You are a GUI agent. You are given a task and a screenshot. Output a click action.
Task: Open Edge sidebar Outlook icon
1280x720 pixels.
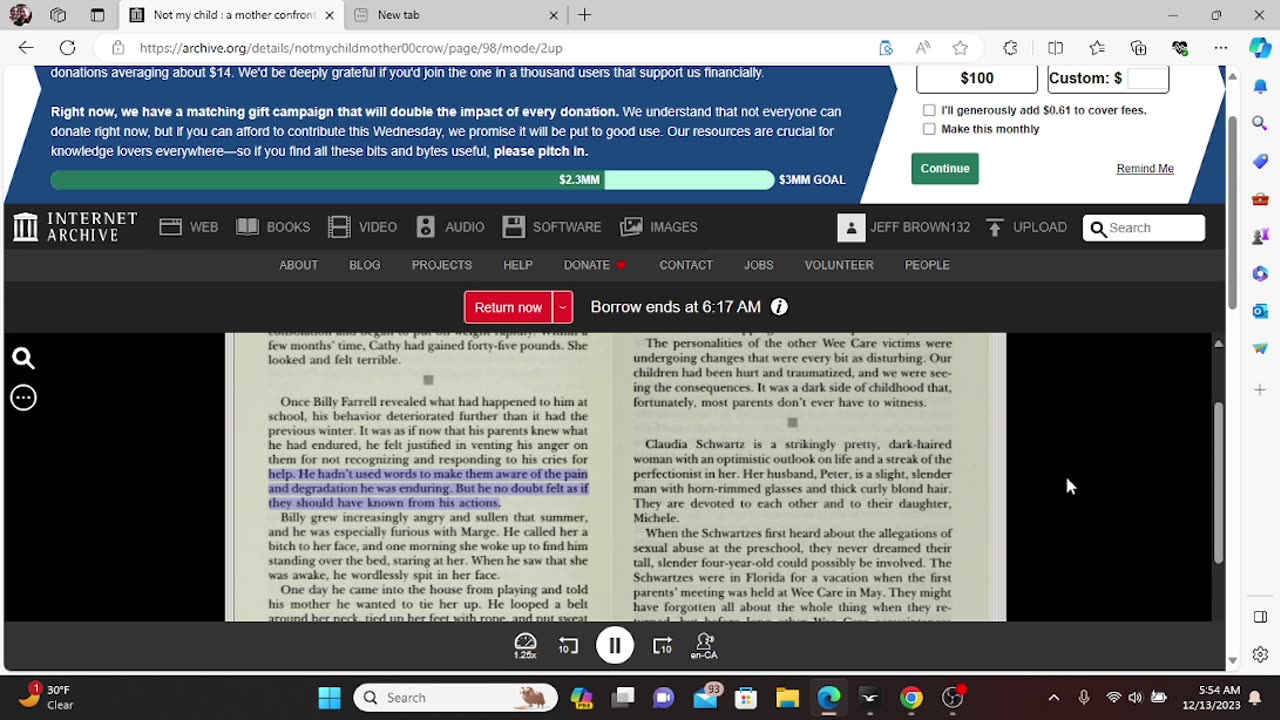coord(1260,311)
